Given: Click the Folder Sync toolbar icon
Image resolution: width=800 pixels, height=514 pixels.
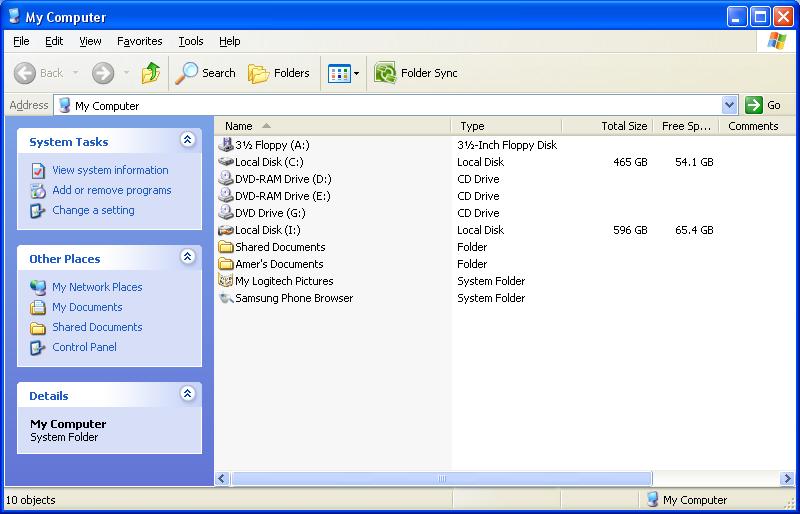Looking at the screenshot, I should [x=385, y=73].
